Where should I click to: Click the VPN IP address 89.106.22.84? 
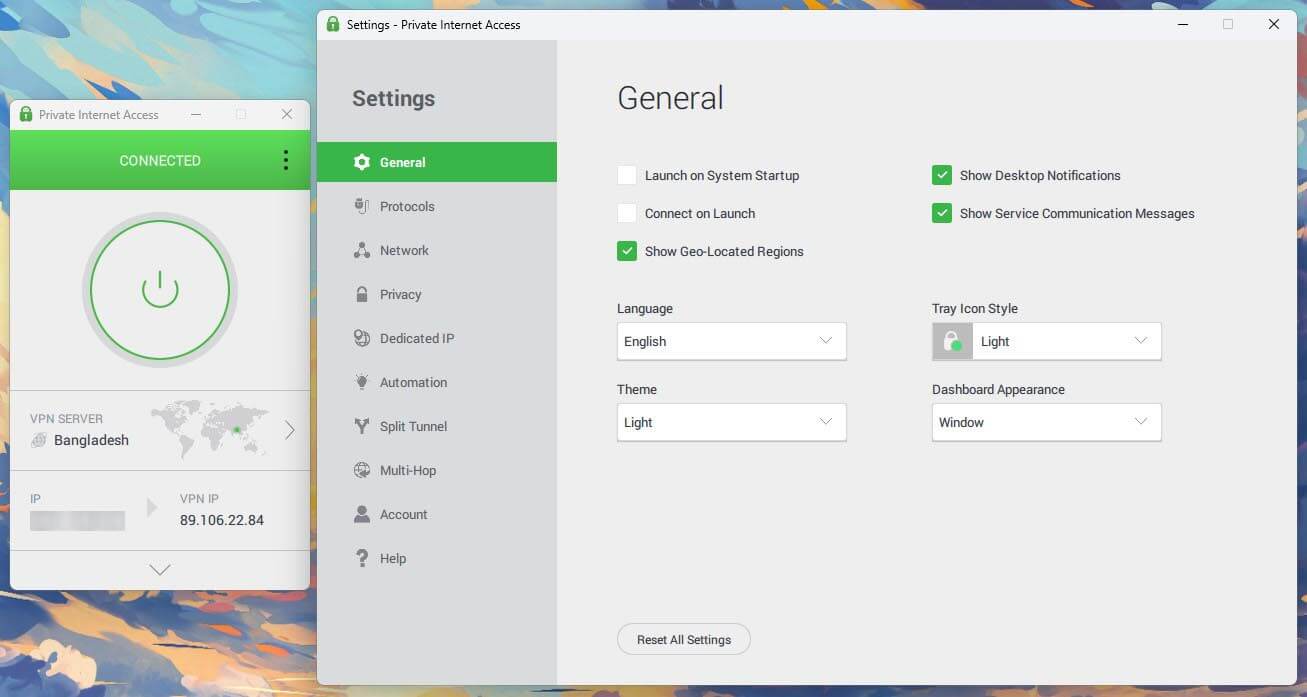coord(222,520)
